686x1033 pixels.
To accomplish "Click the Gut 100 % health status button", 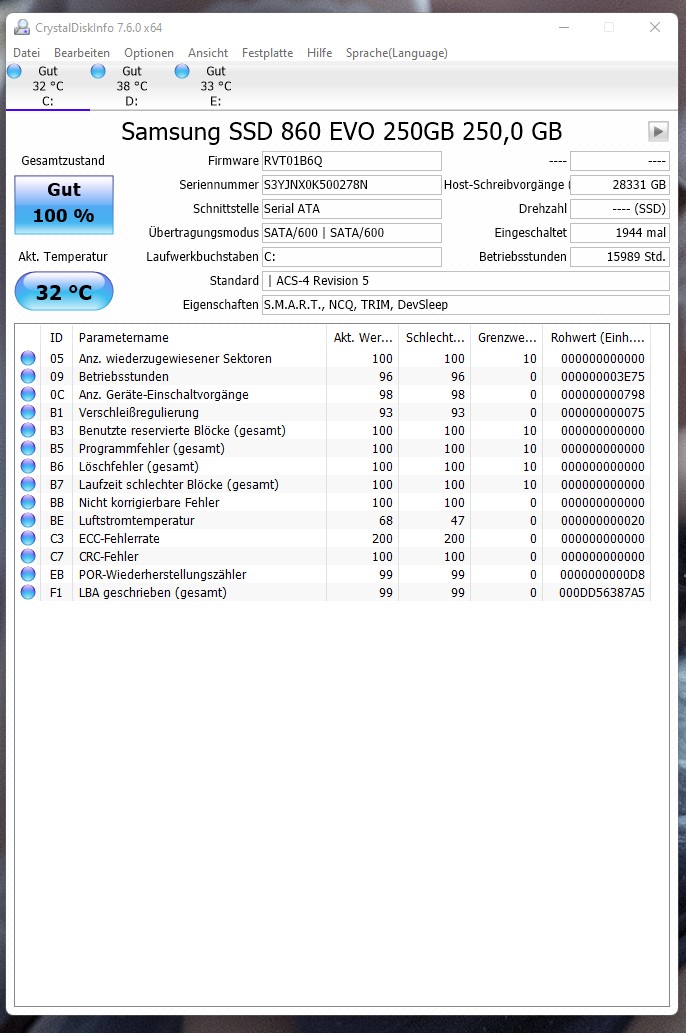I will (64, 205).
